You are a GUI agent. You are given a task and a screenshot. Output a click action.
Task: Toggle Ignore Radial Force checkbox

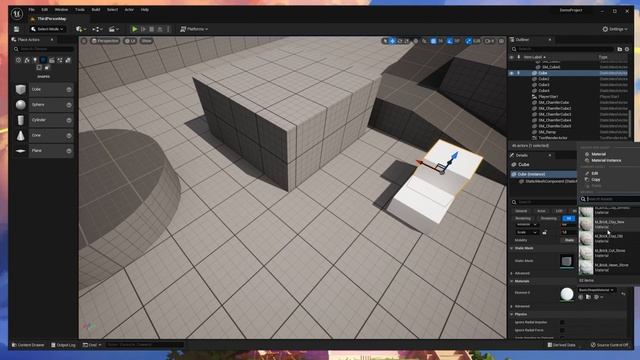tap(562, 330)
